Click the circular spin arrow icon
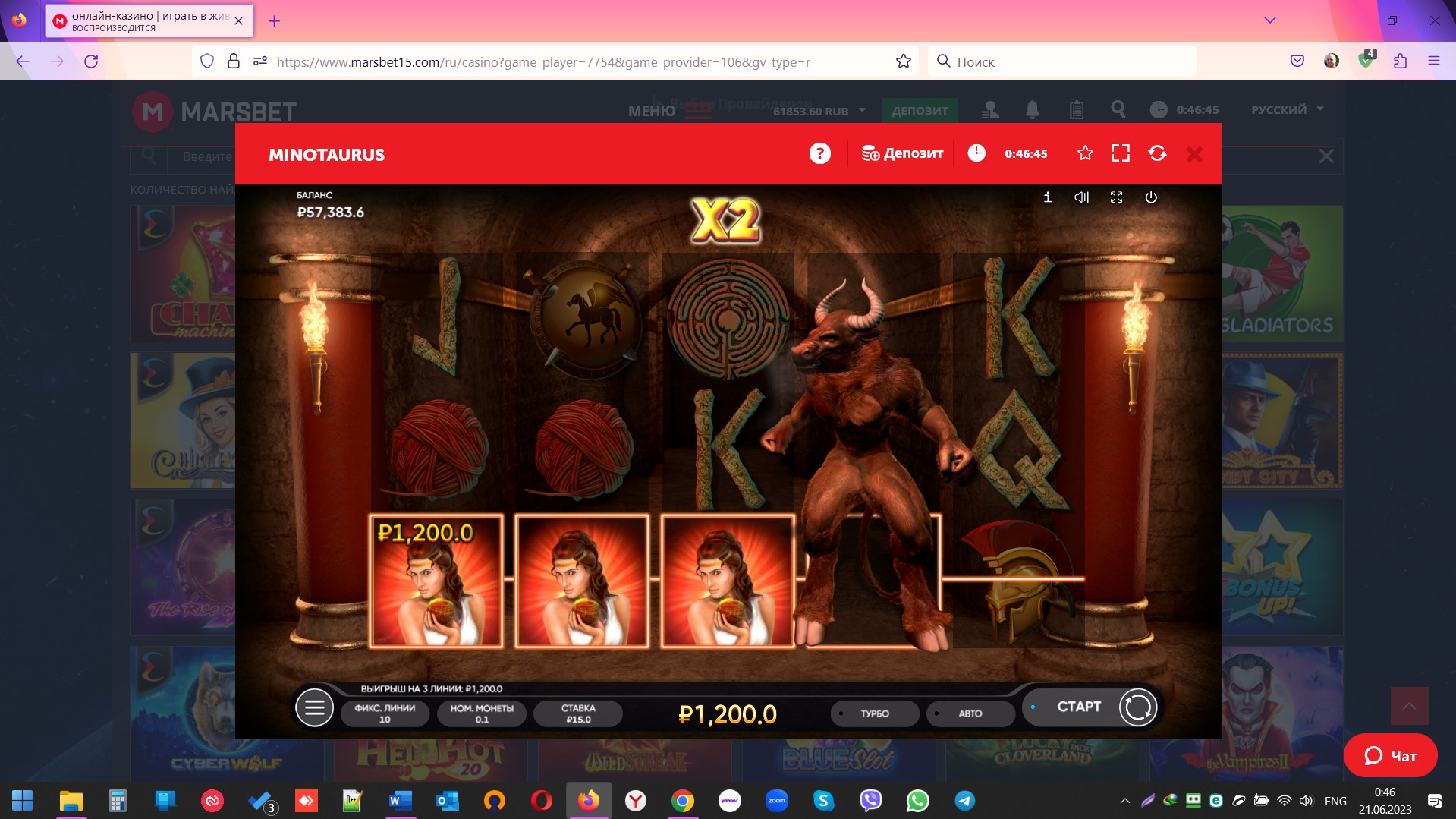 [x=1137, y=707]
